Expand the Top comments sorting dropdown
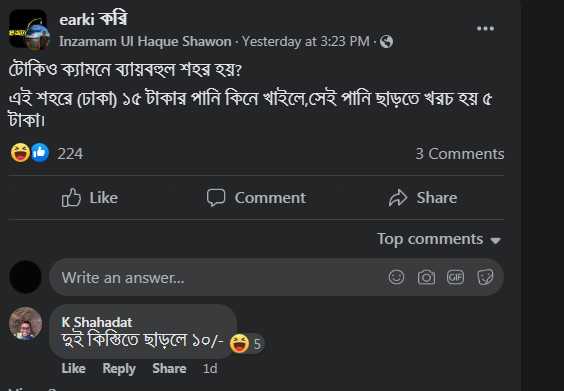The height and width of the screenshot is (391, 564). coord(439,239)
